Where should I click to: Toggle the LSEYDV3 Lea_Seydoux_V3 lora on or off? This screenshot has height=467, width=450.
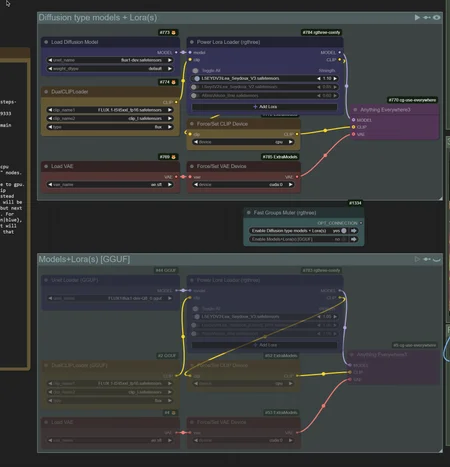pos(197,78)
